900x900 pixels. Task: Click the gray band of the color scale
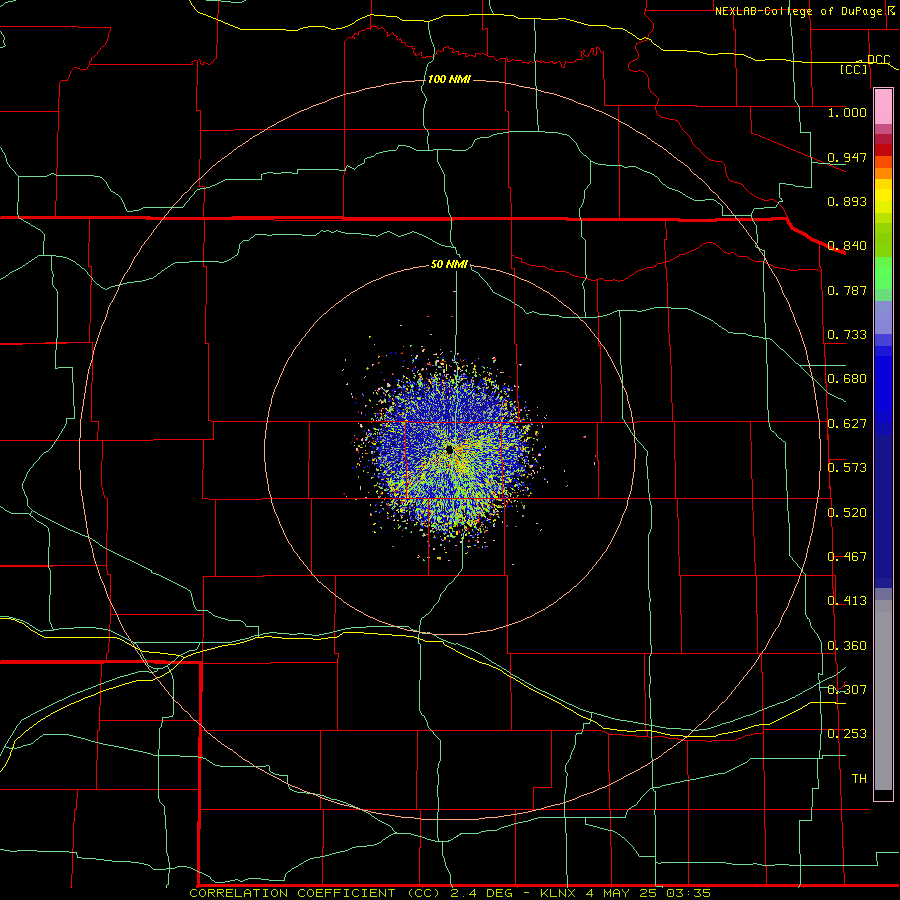click(x=883, y=695)
